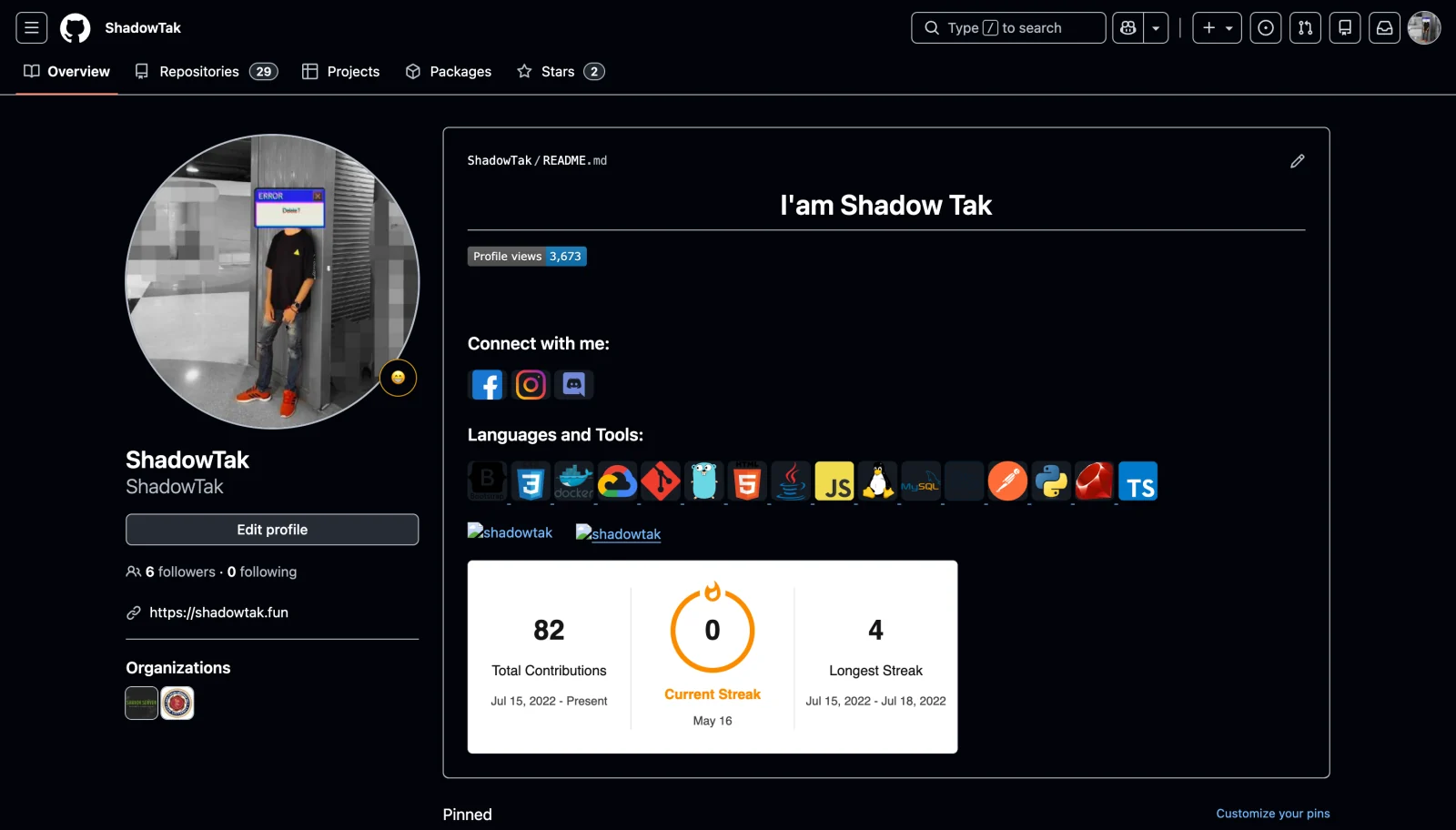Screen dimensions: 1456x830
Task: Click the HTML5 tool icon
Action: coord(747,481)
